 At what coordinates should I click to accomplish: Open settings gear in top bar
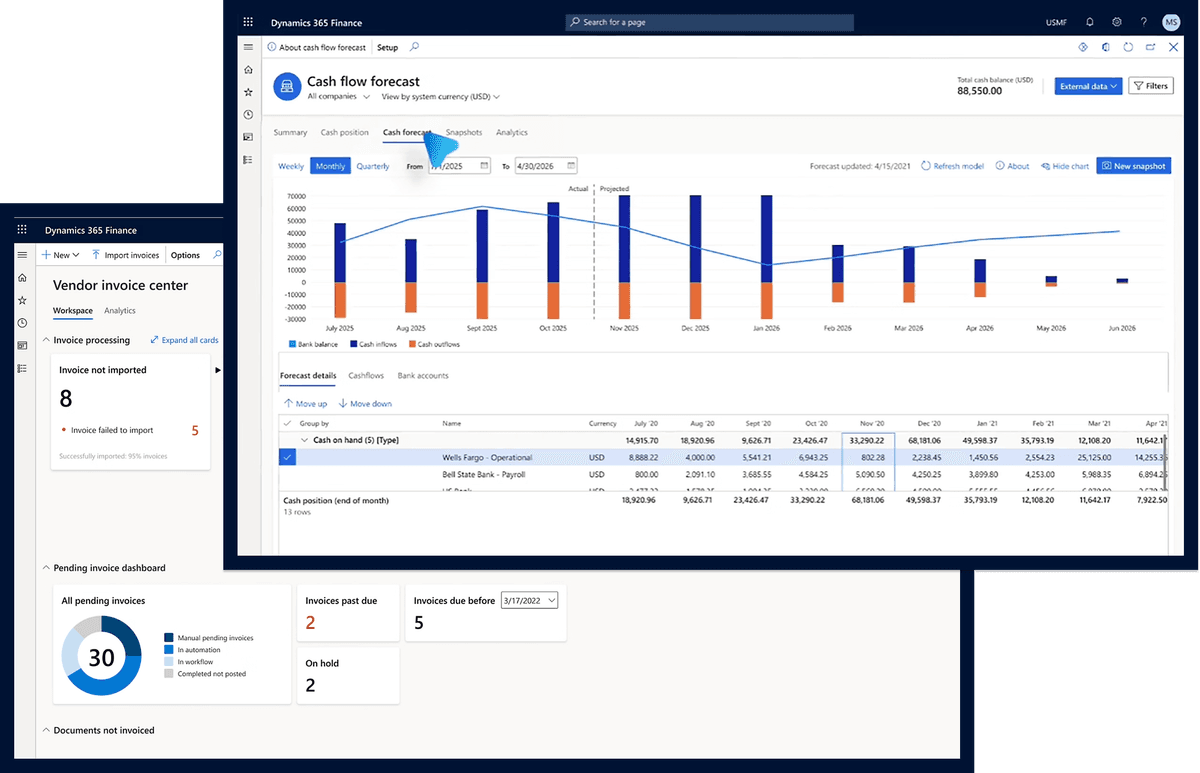point(1116,22)
